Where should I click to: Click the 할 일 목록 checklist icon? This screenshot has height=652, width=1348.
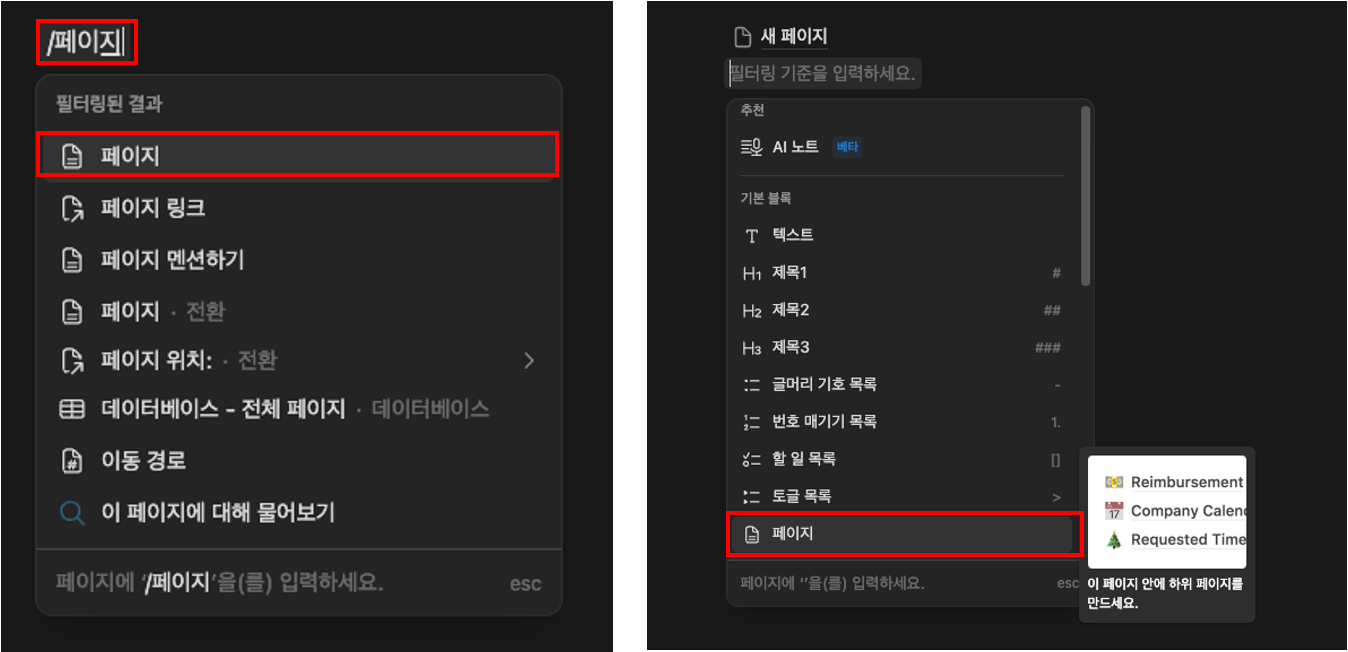coord(751,459)
